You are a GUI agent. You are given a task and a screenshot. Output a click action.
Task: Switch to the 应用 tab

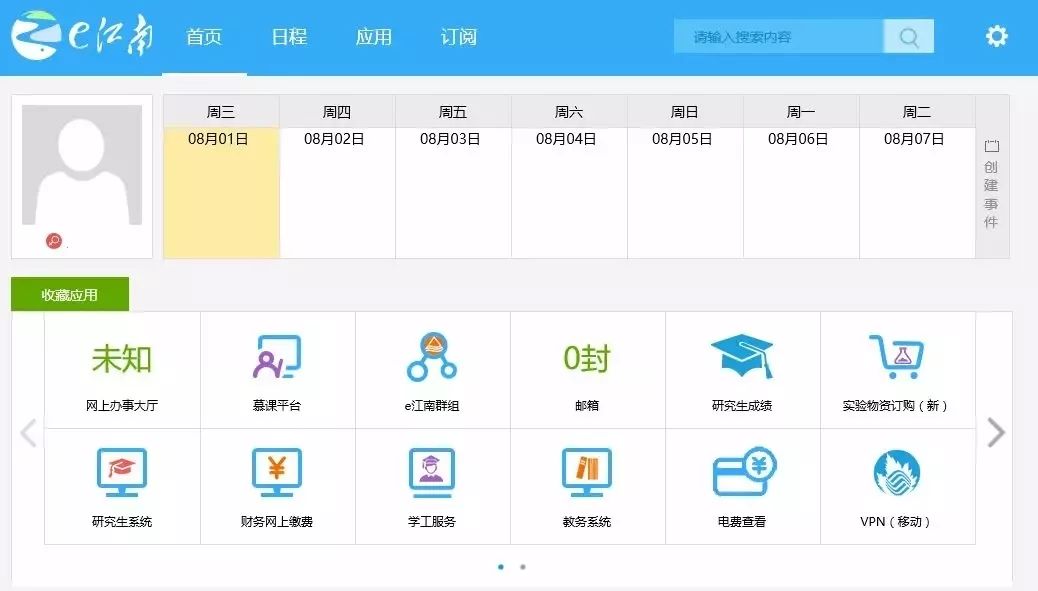click(372, 36)
